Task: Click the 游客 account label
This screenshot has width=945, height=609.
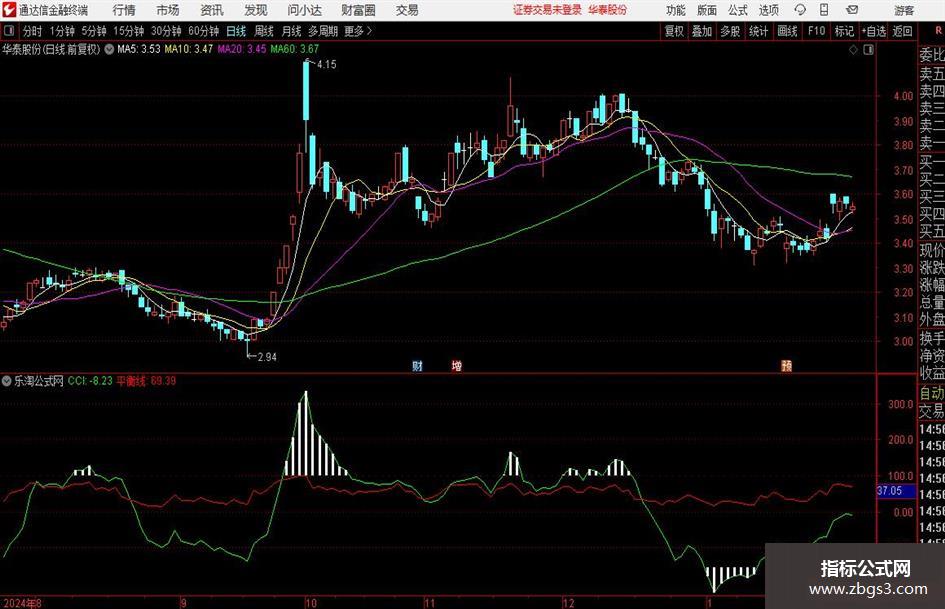Action: point(903,10)
